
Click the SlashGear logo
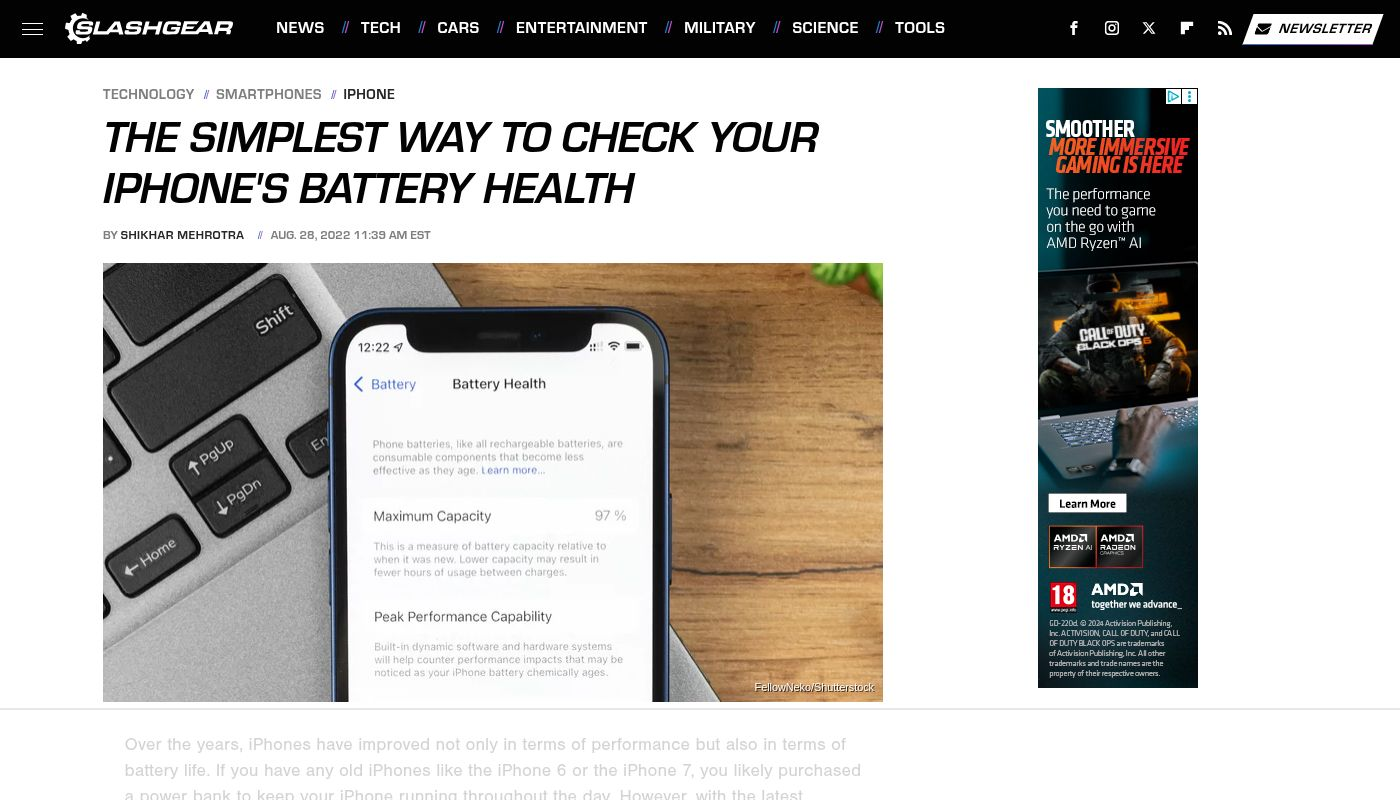149,28
